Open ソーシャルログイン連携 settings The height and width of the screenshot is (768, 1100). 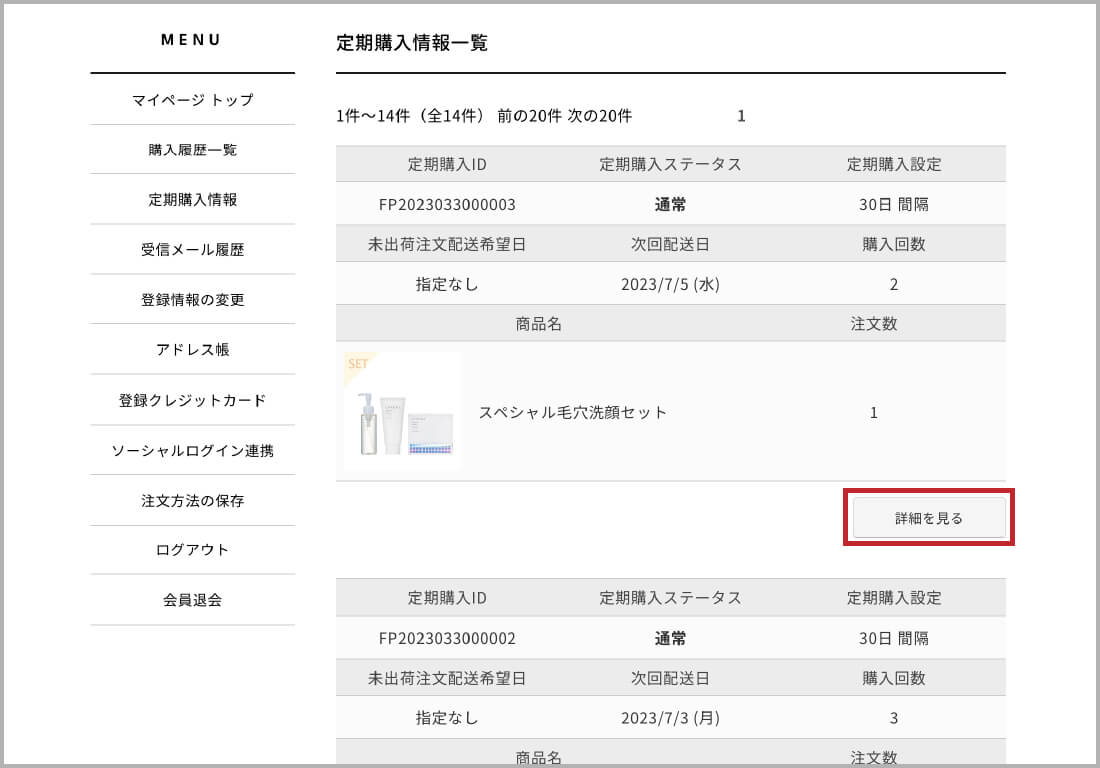192,451
